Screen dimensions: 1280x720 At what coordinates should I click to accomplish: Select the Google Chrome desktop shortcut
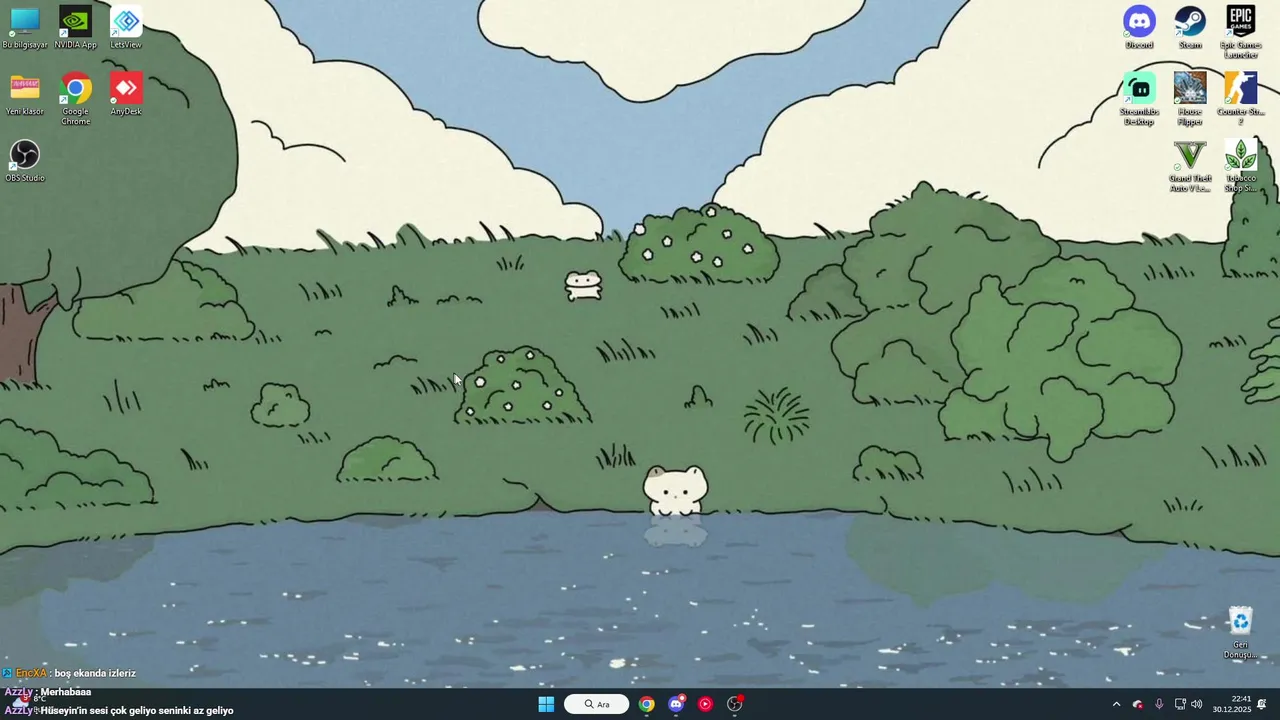pos(75,99)
